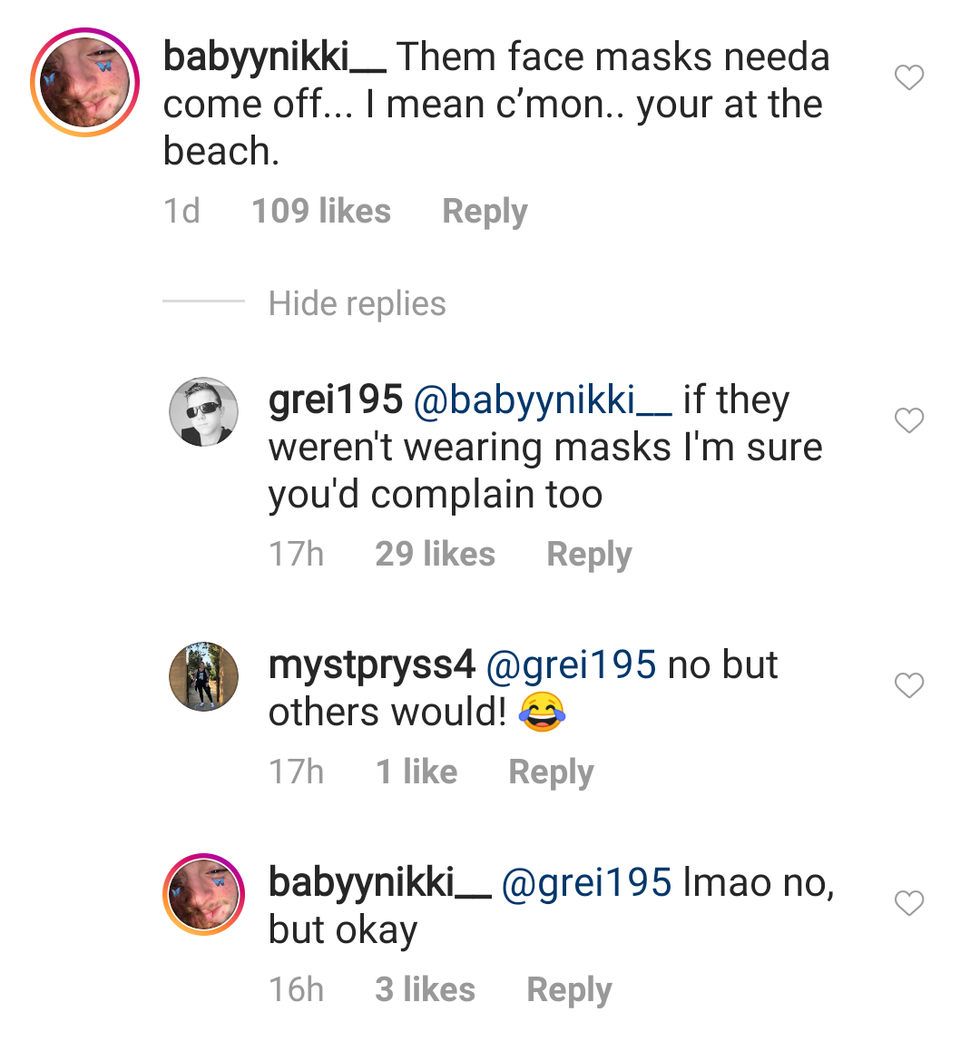Reply to grei195's comment
Viewport: 980px width, 1044px height.
coord(589,554)
